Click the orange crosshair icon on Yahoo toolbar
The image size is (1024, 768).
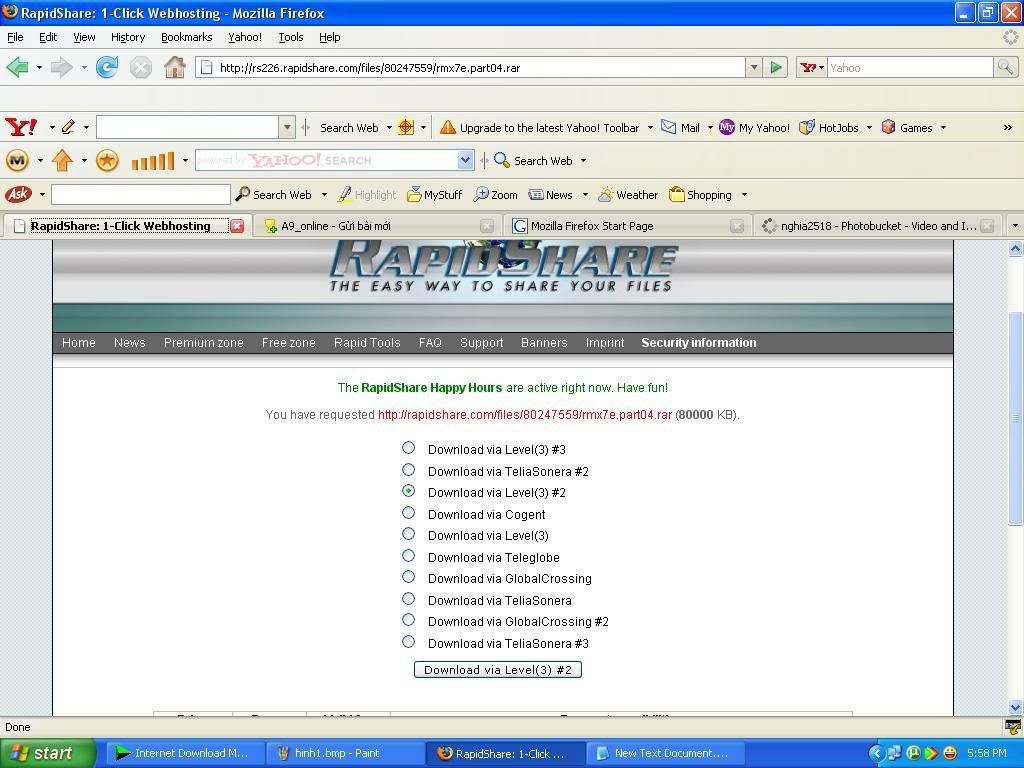click(406, 127)
